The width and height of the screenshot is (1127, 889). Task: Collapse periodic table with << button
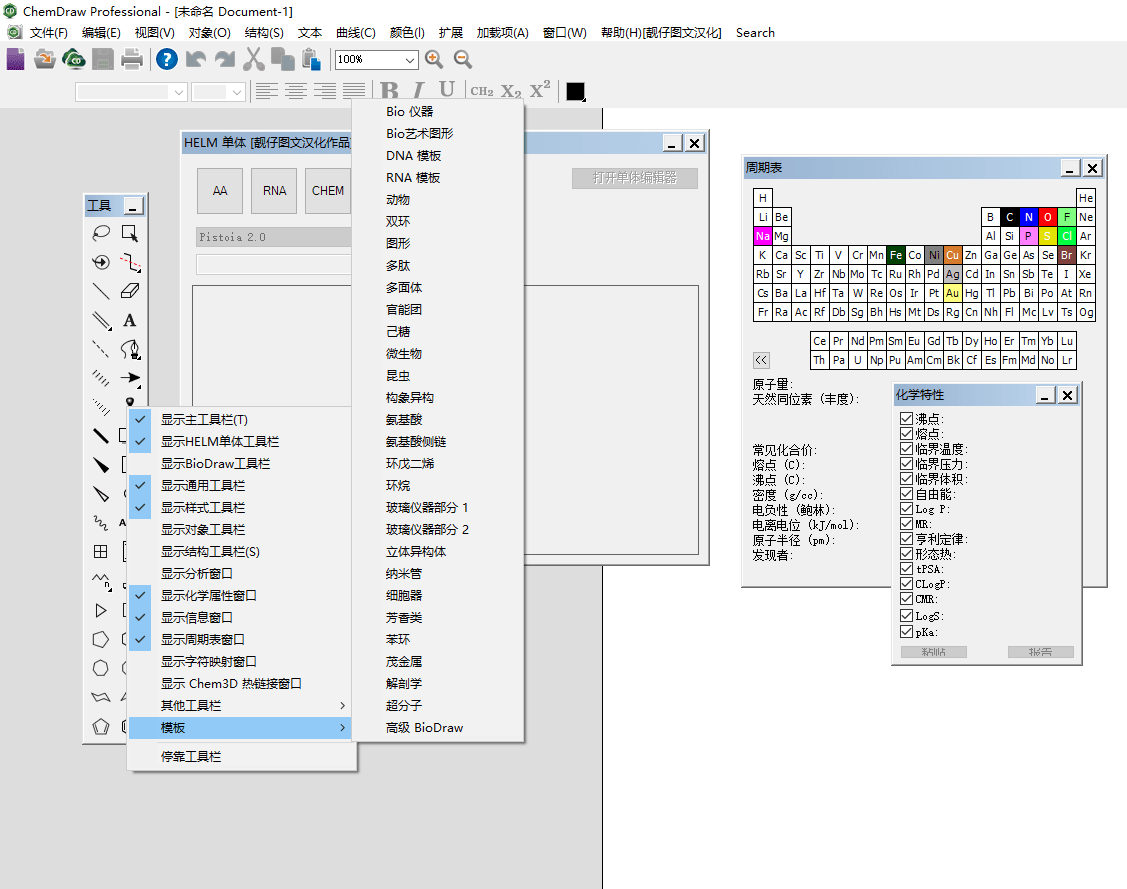[761, 360]
